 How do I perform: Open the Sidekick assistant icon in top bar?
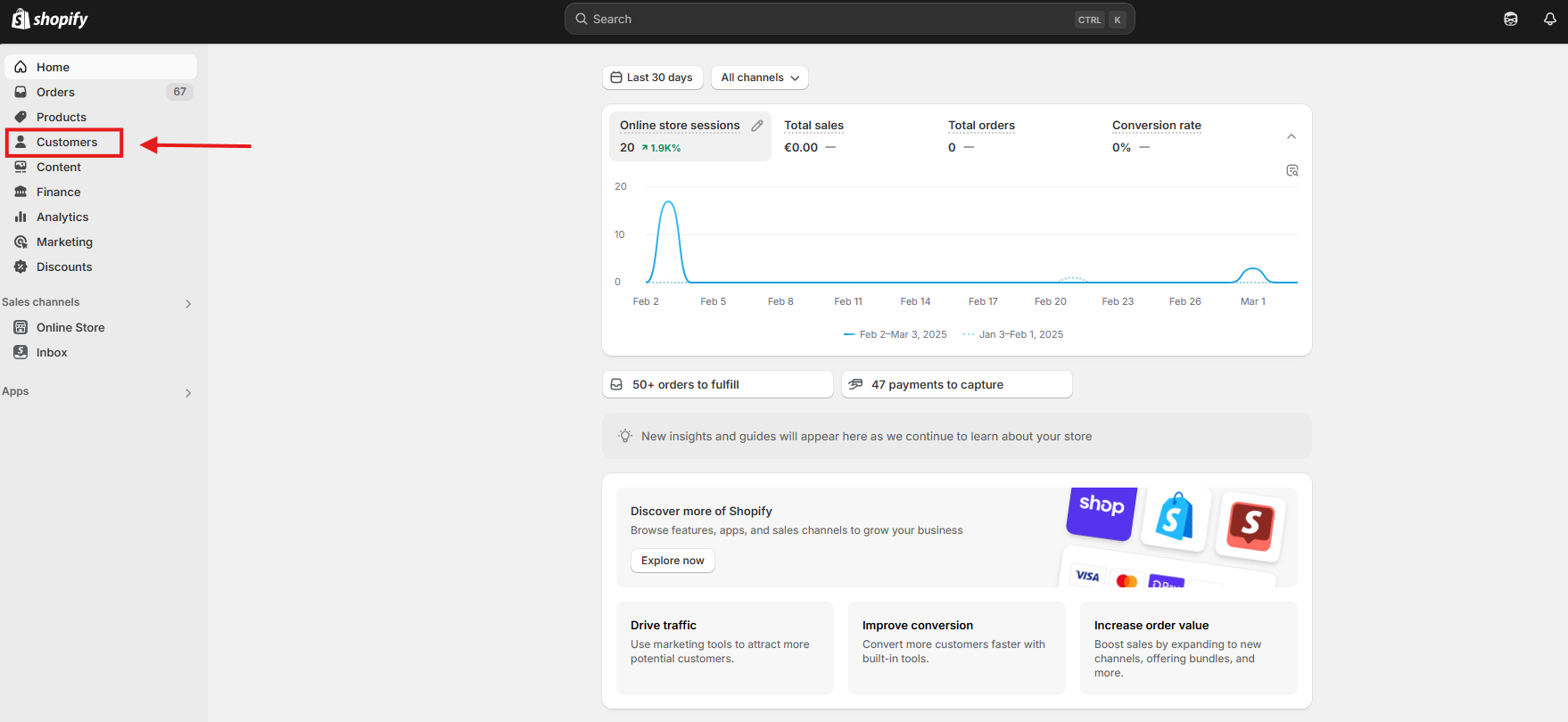(x=1511, y=19)
